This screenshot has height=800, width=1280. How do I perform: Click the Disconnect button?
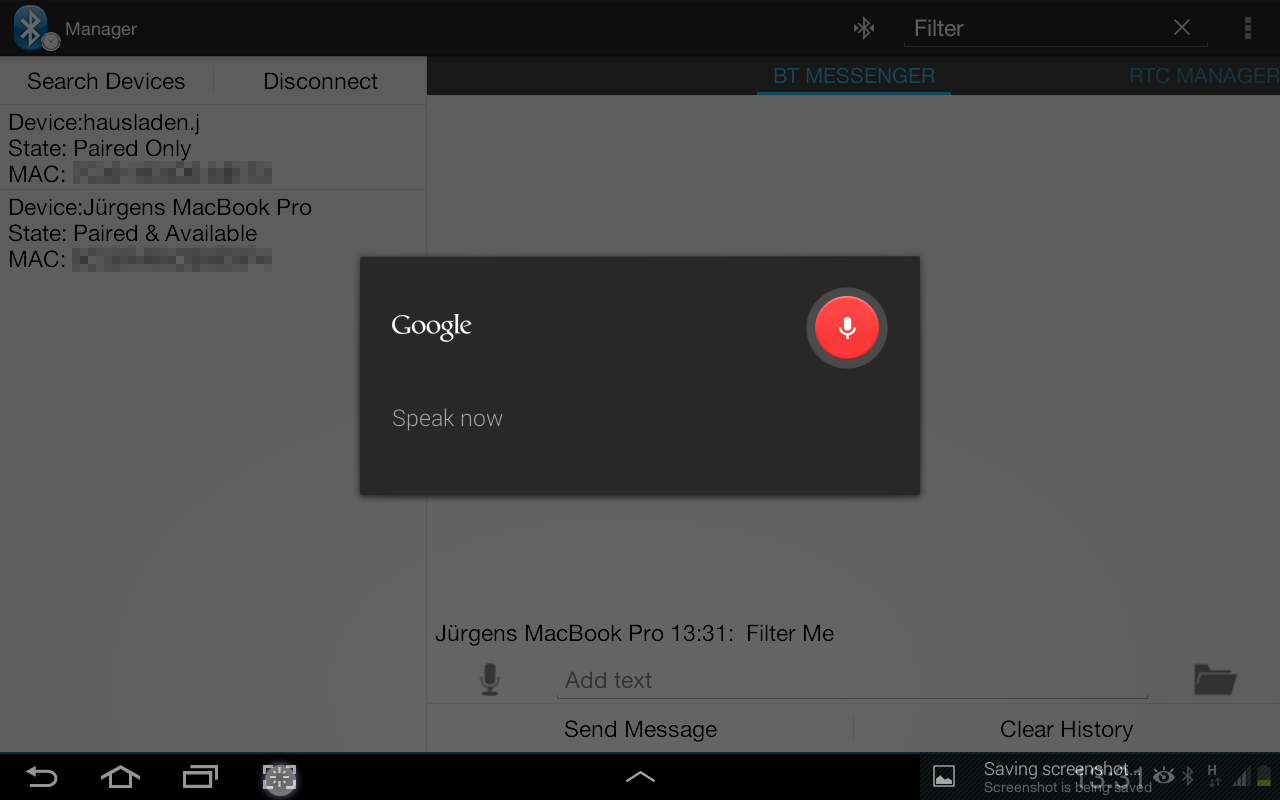click(320, 81)
